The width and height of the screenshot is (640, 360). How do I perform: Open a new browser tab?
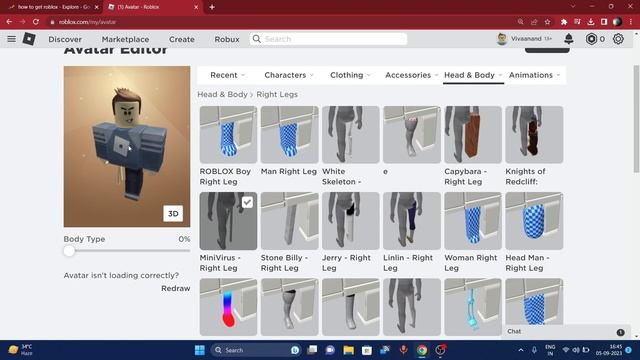[x=212, y=7]
